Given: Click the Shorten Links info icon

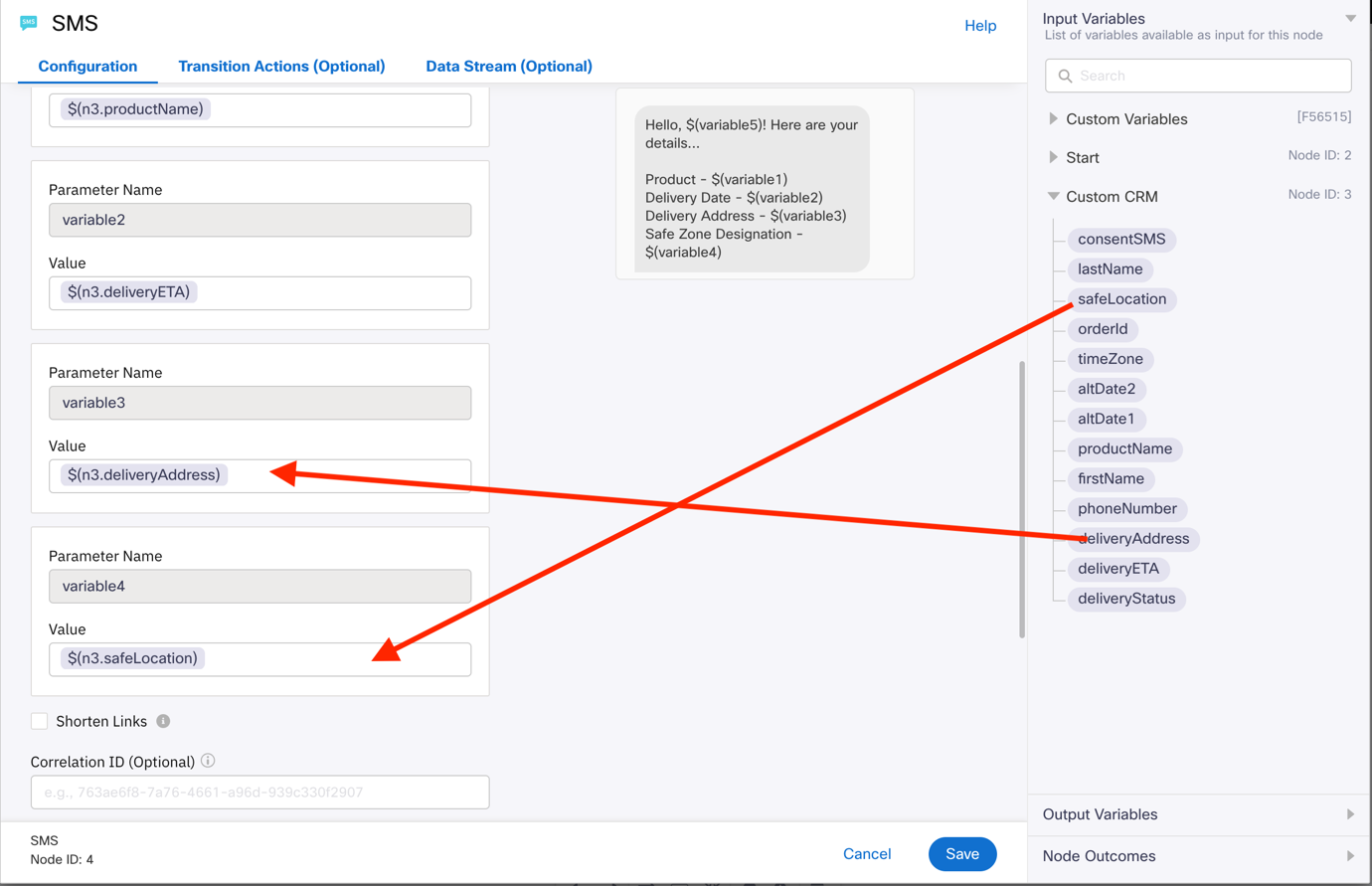Looking at the screenshot, I should (x=163, y=721).
